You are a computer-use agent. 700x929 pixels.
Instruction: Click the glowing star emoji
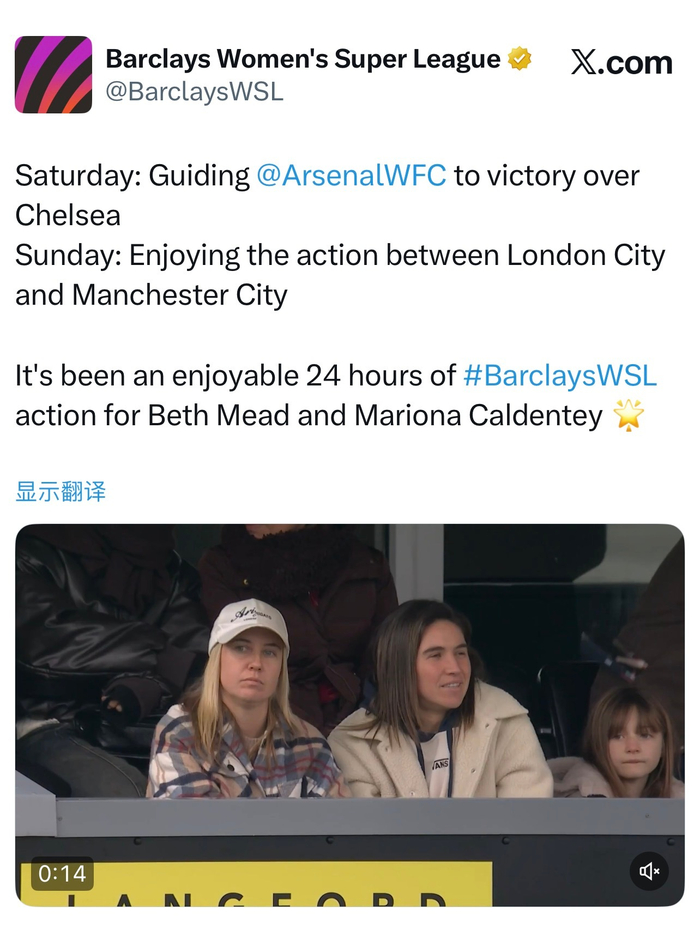tap(629, 415)
